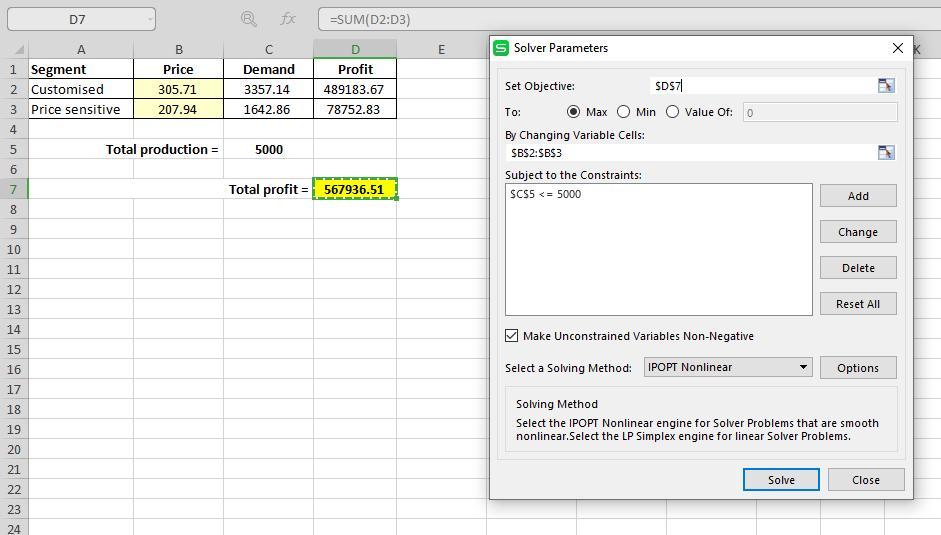Viewport: 941px width, 535px height.
Task: Close Solver Parameters dialog with the X
Action: (x=898, y=48)
